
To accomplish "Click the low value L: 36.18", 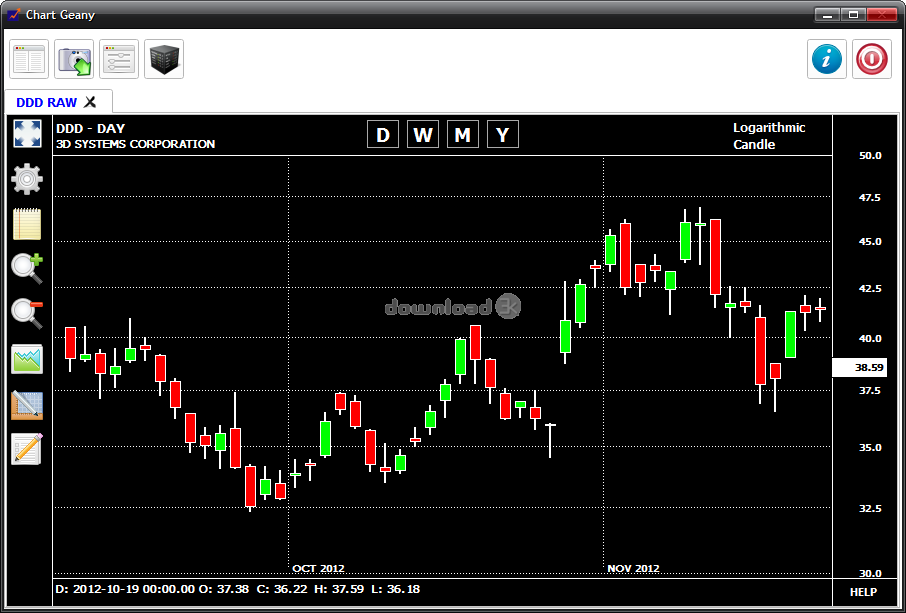I will pos(396,589).
